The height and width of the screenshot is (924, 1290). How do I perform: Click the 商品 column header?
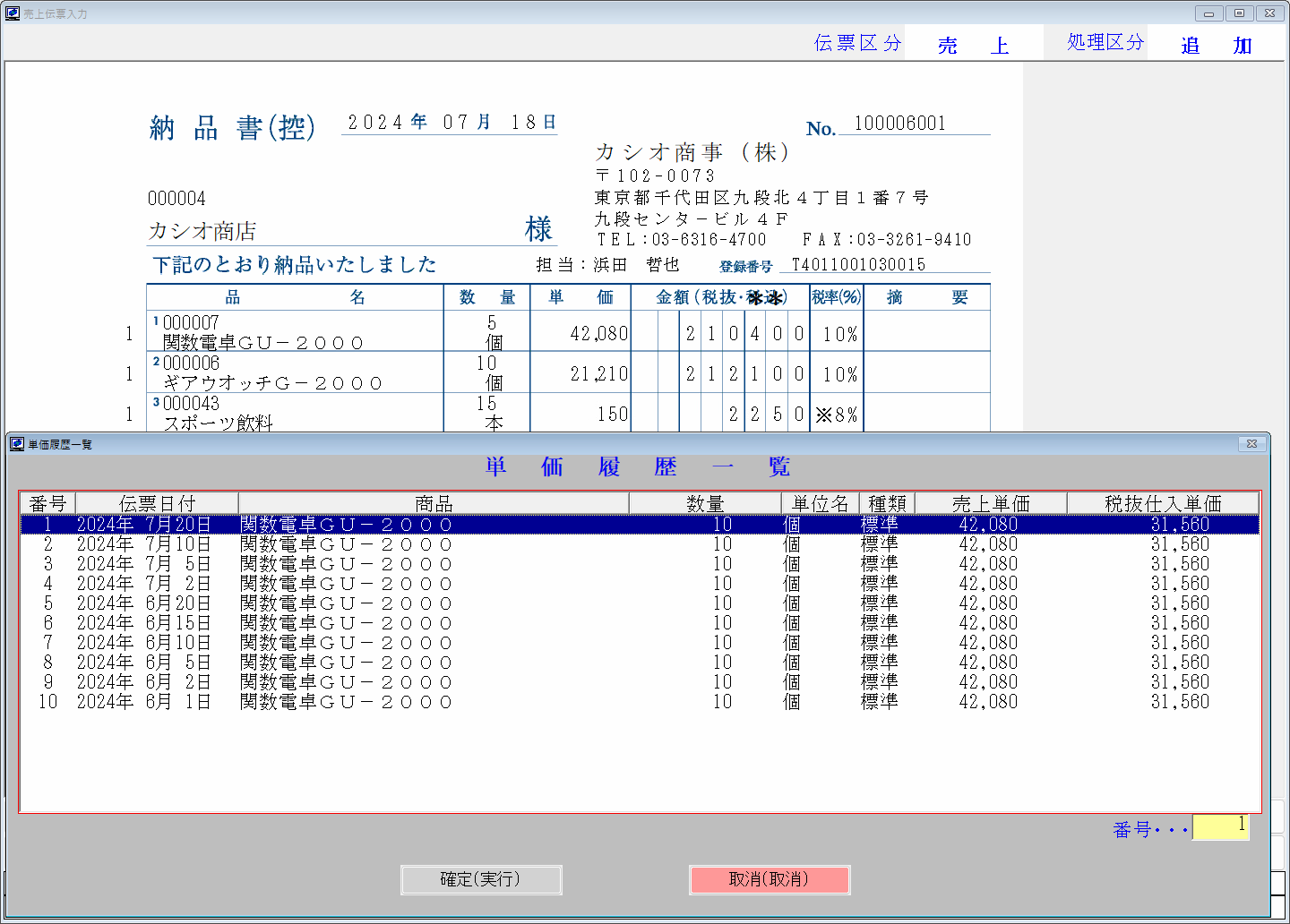(x=434, y=503)
